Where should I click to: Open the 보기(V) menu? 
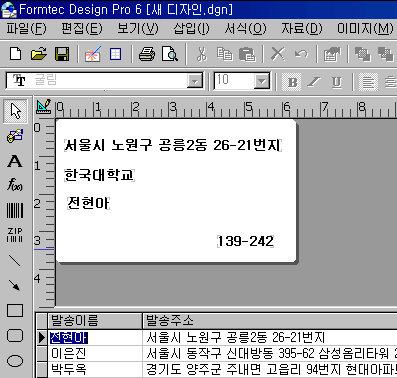pos(138,28)
